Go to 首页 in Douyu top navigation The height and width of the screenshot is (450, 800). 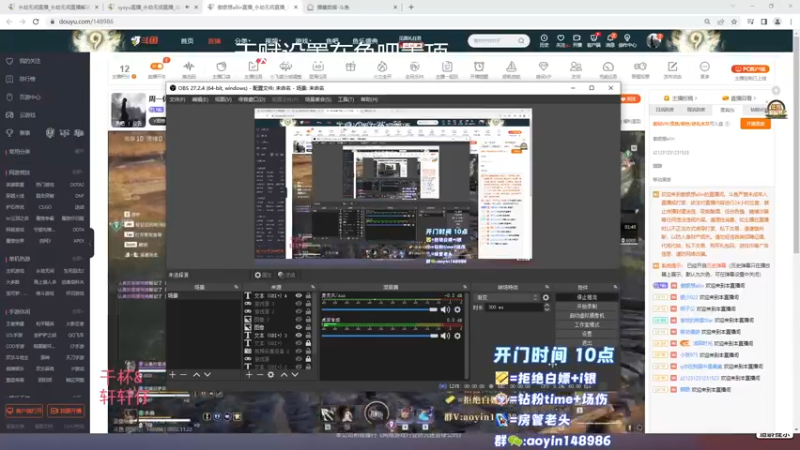click(187, 41)
